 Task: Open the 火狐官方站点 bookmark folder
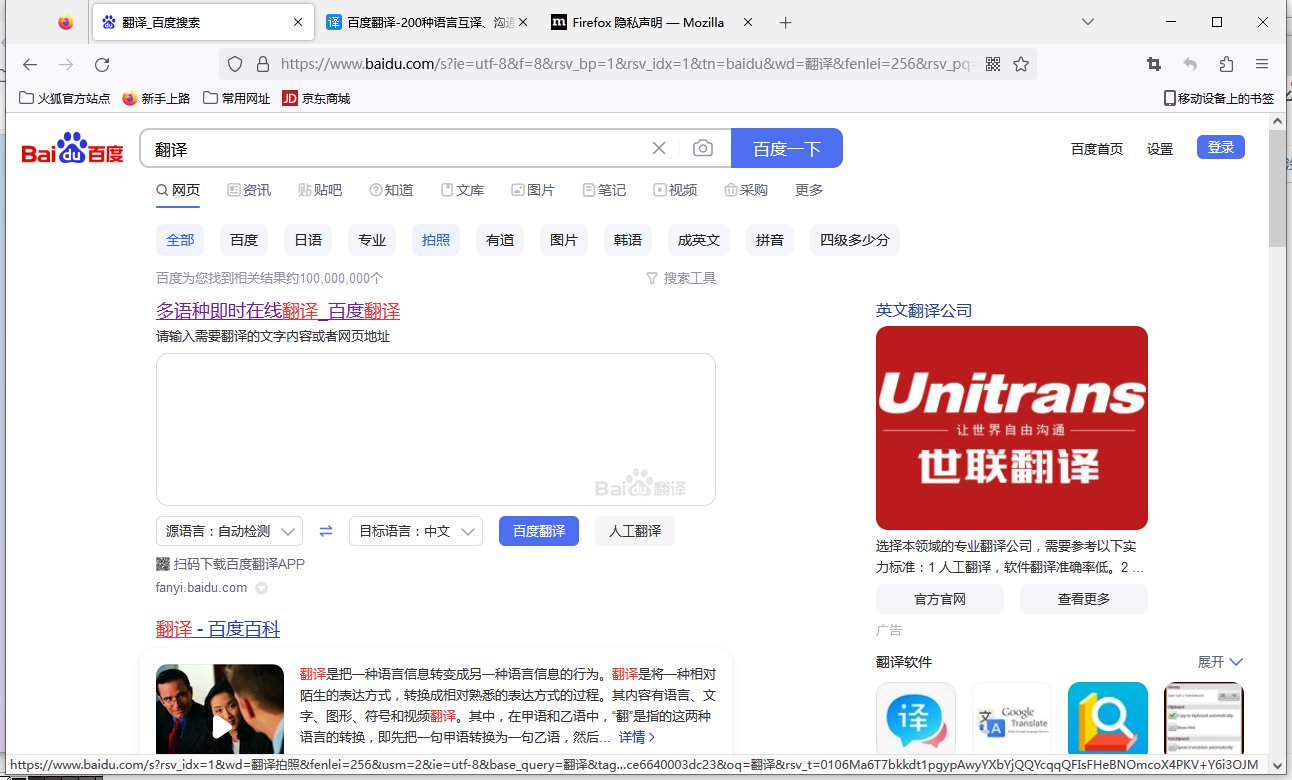(65, 98)
